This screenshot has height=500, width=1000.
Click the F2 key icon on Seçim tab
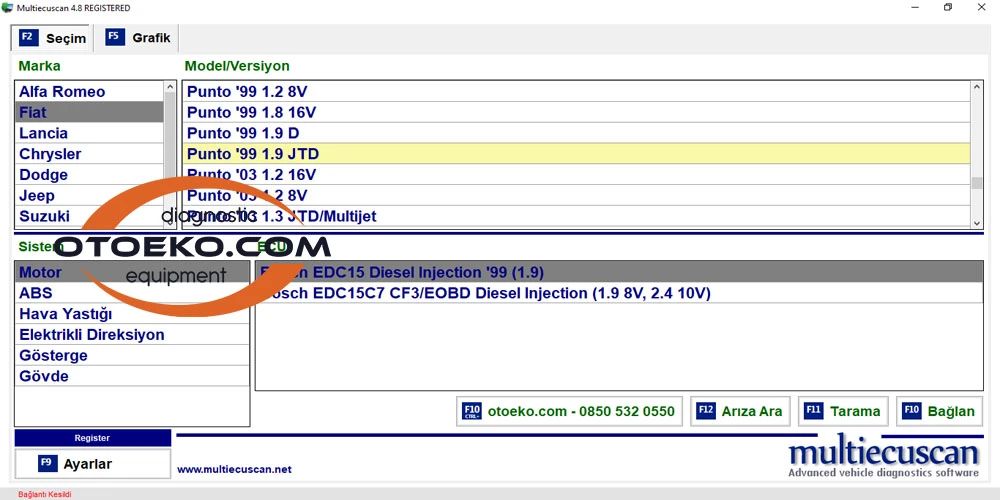coord(29,37)
